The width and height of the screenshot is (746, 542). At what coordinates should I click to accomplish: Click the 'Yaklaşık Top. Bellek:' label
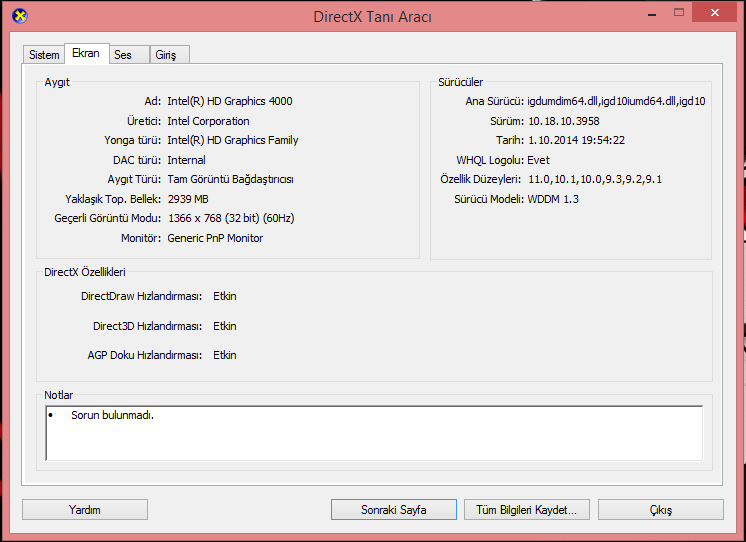coord(113,199)
